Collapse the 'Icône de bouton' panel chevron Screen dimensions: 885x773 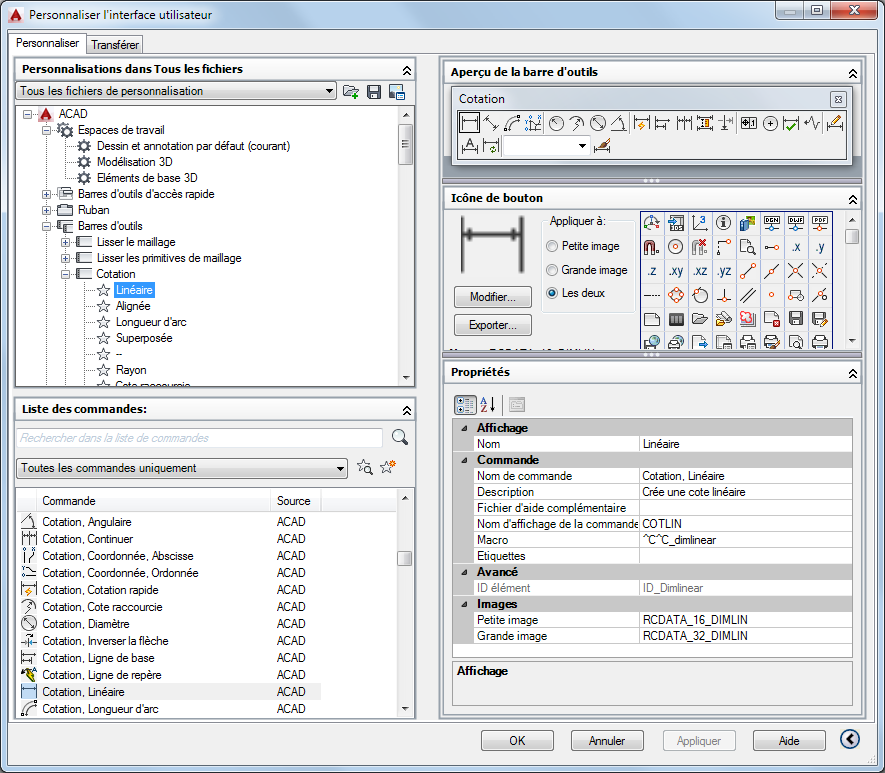[852, 199]
